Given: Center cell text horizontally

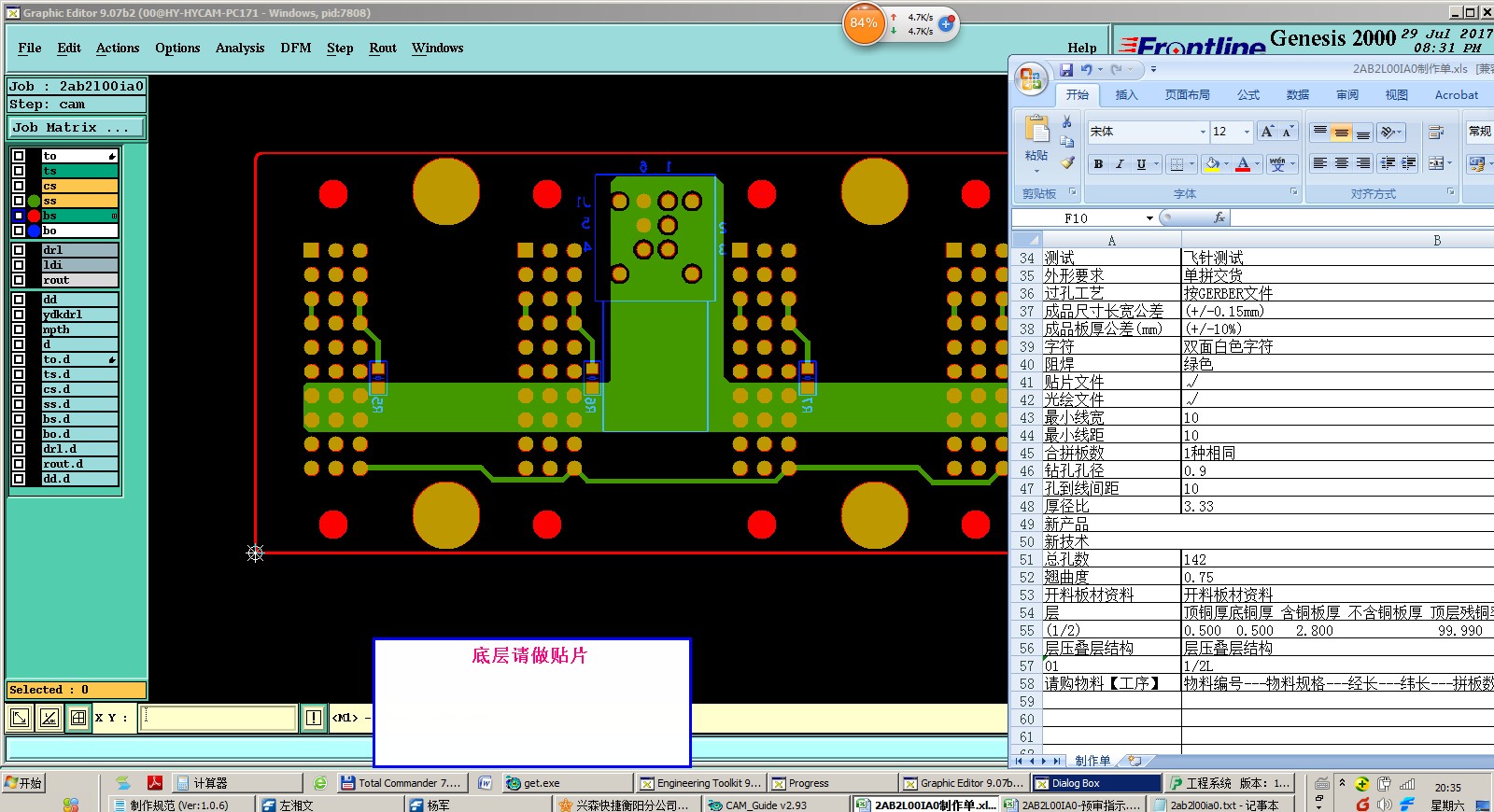Looking at the screenshot, I should (1341, 163).
